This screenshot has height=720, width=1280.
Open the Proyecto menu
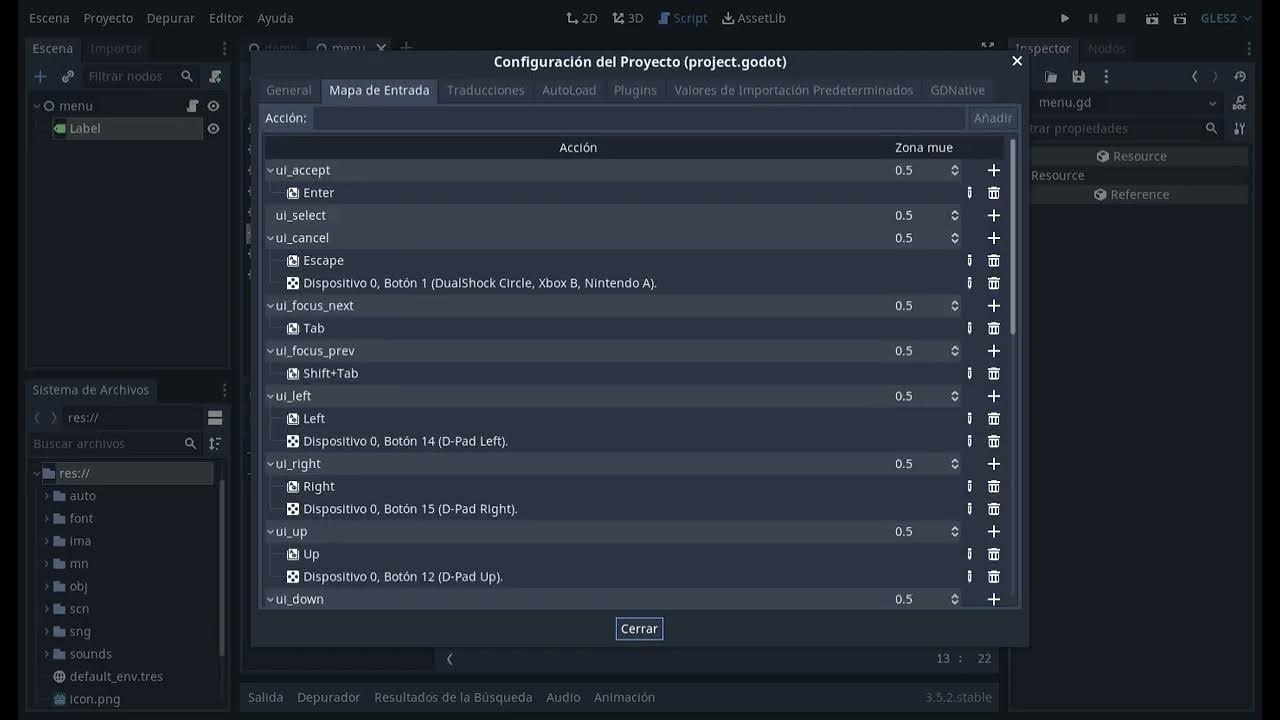tap(108, 18)
